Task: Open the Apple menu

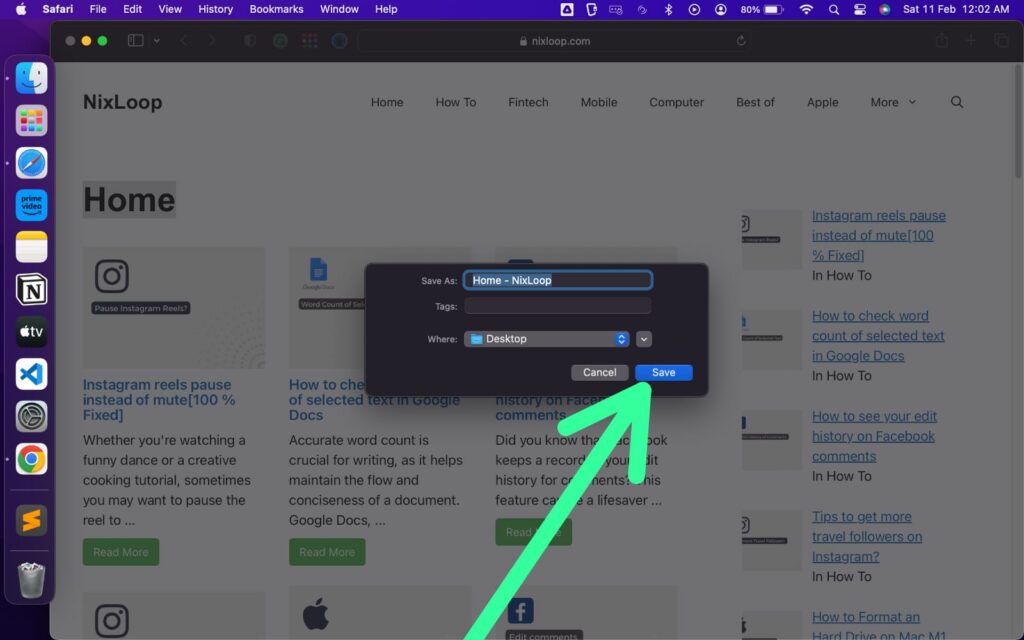Action: pos(21,9)
